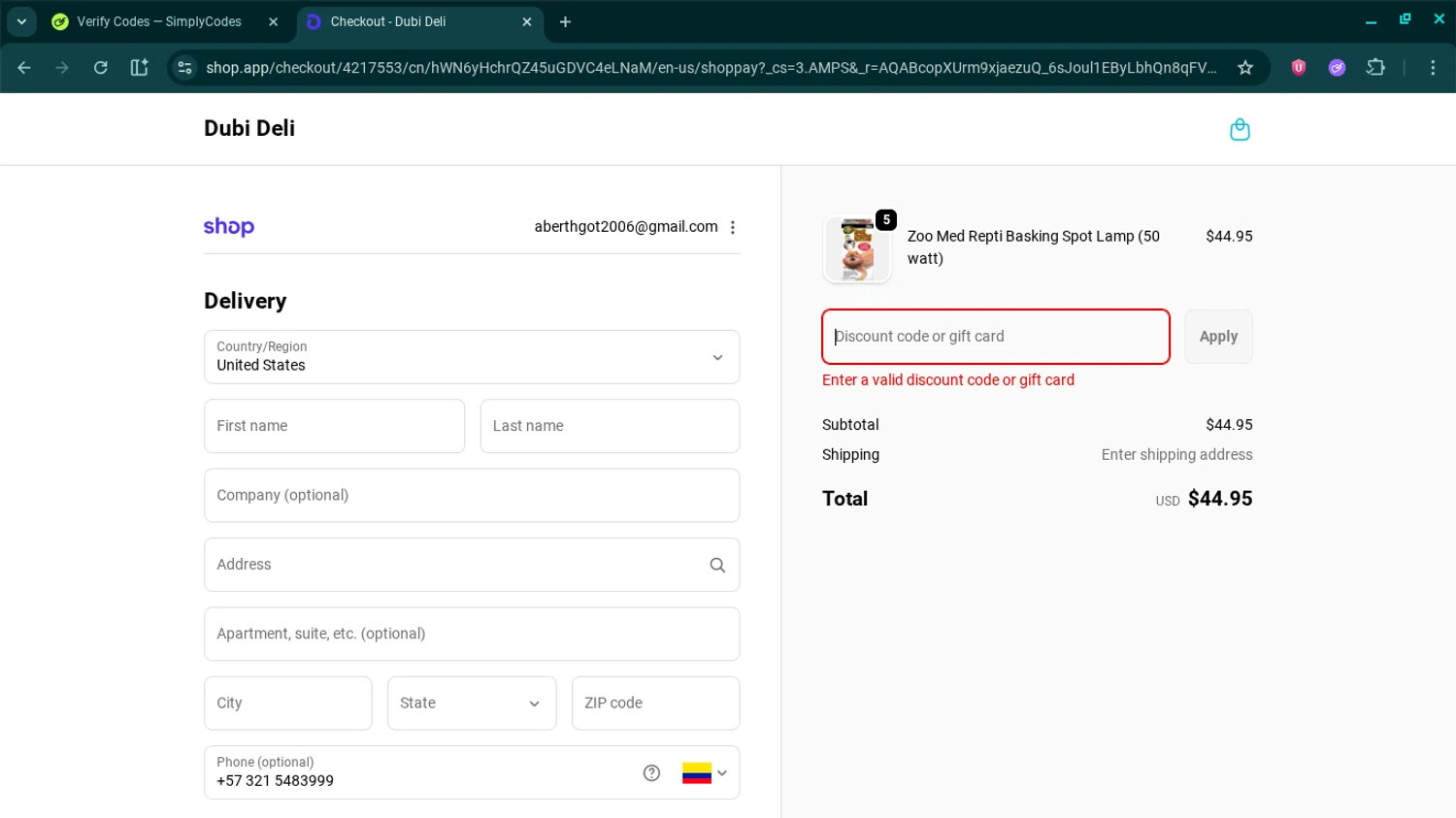Click the Zoo Med lamp product thumbnail

pos(857,249)
